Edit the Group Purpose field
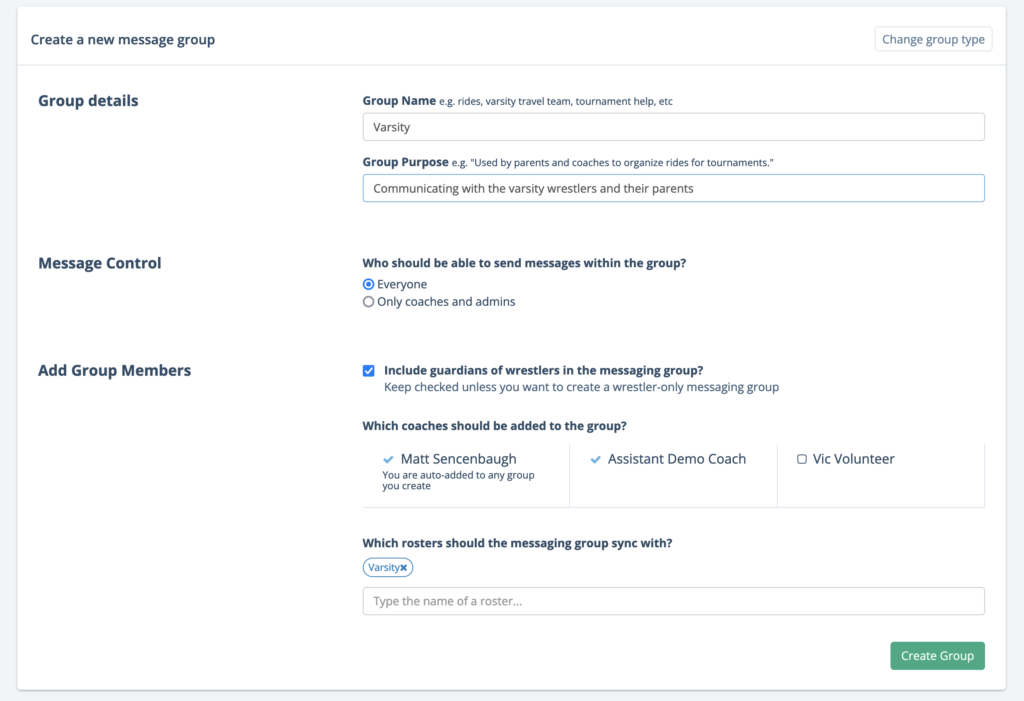1024x701 pixels. click(673, 188)
